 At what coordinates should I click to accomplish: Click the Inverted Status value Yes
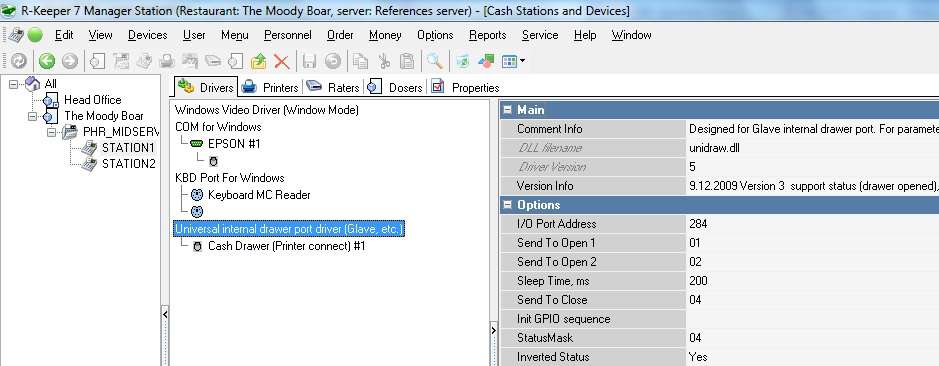812,357
